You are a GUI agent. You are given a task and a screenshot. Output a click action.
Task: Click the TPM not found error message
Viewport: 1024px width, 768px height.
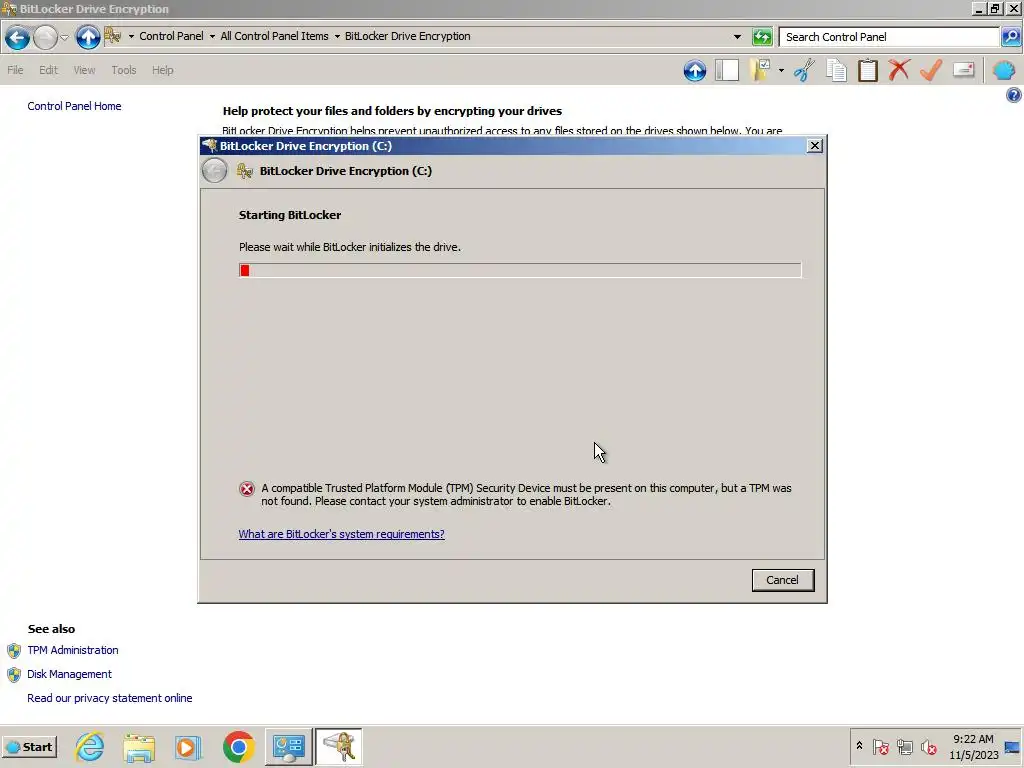point(526,494)
